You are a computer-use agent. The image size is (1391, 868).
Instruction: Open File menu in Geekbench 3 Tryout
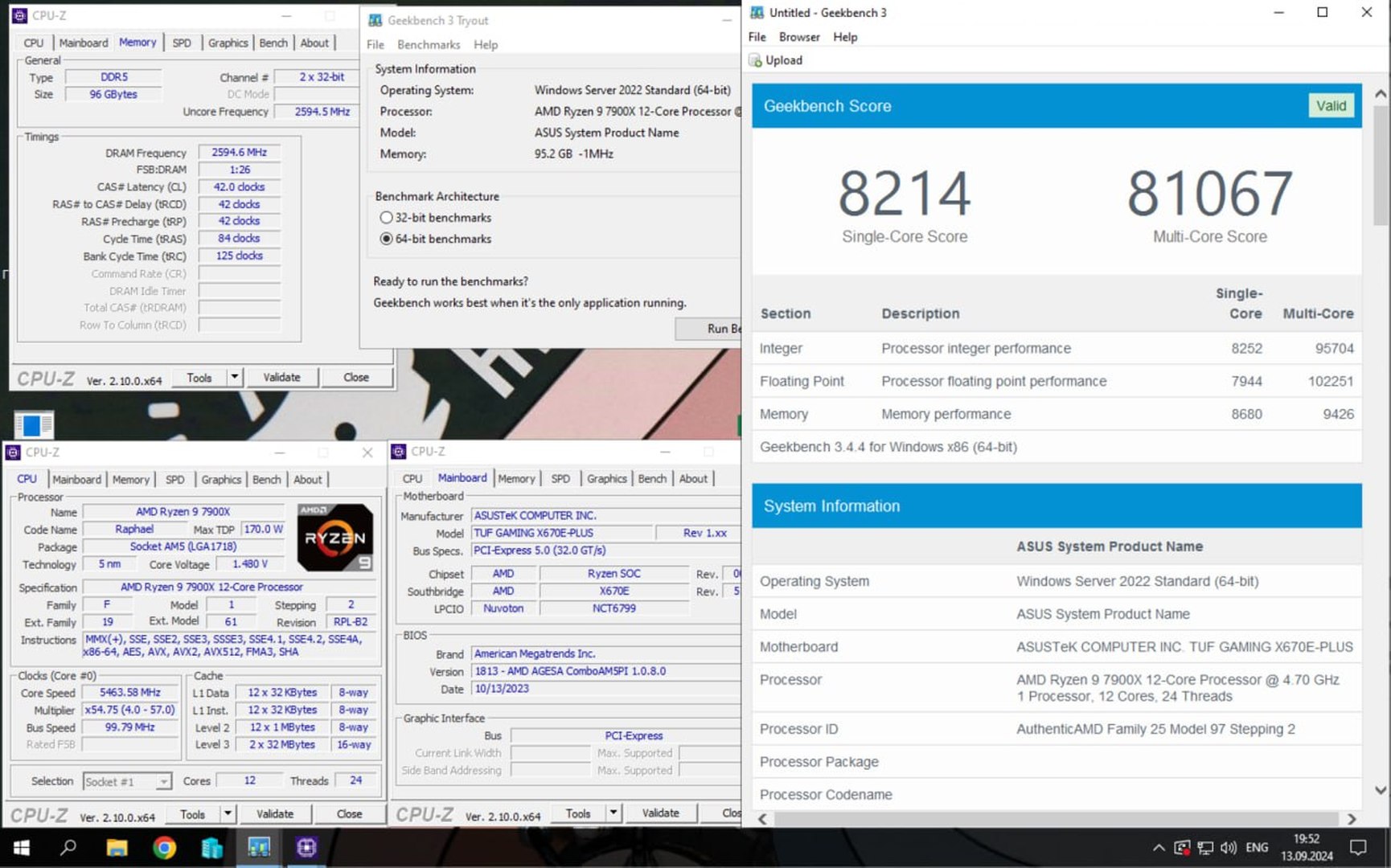click(375, 44)
